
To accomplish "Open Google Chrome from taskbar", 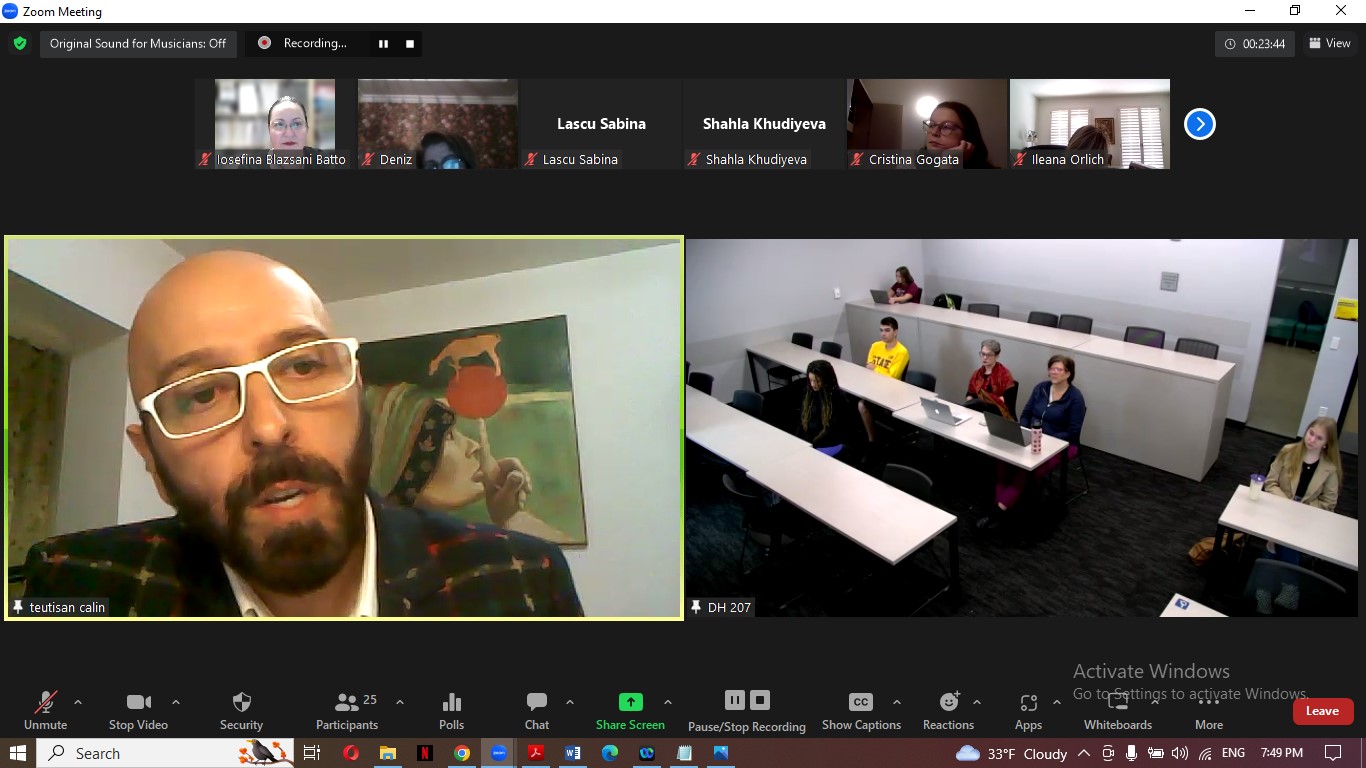I will point(462,753).
